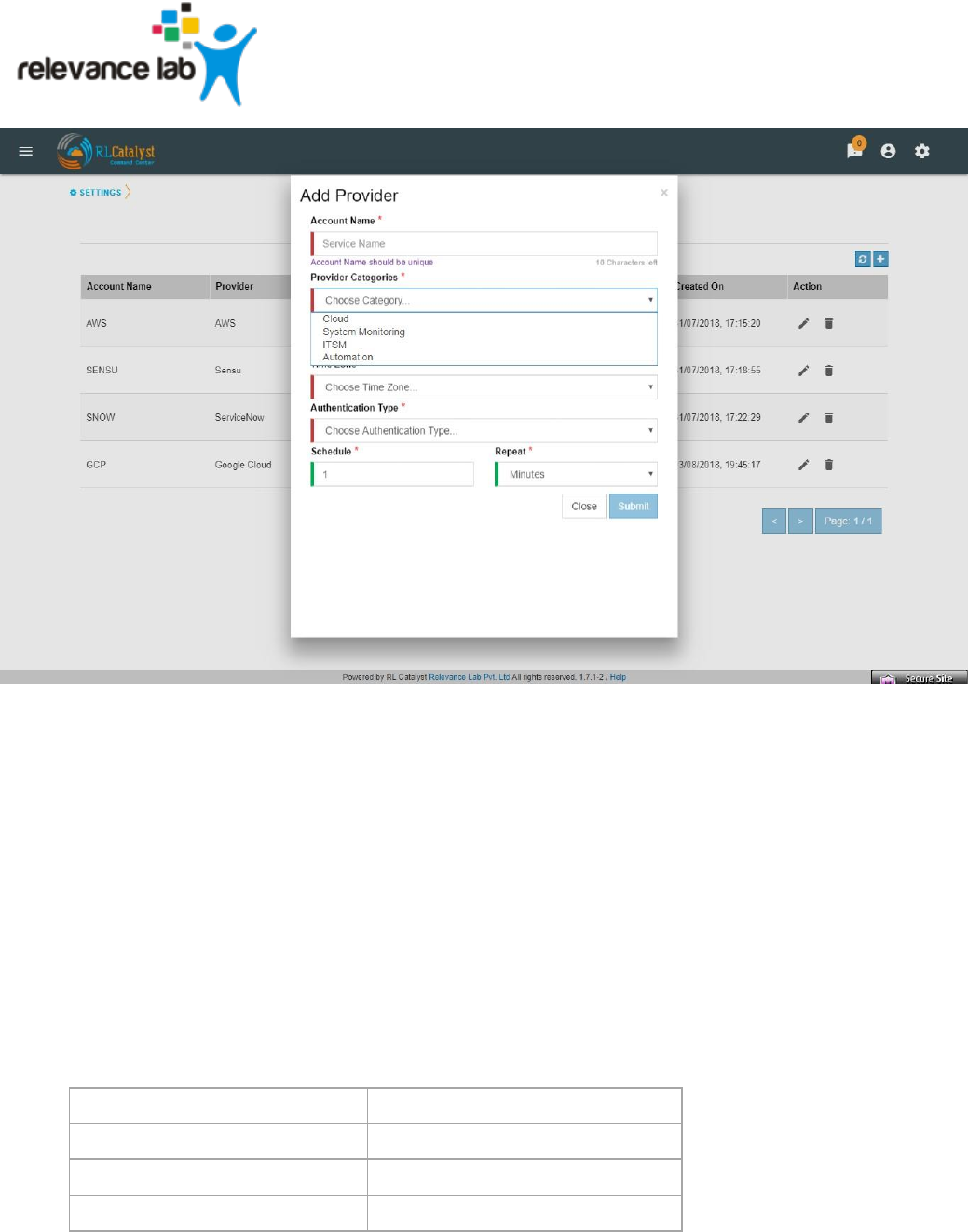Select Automation from category list
Viewport: 968px width, 1232px height.
click(348, 357)
